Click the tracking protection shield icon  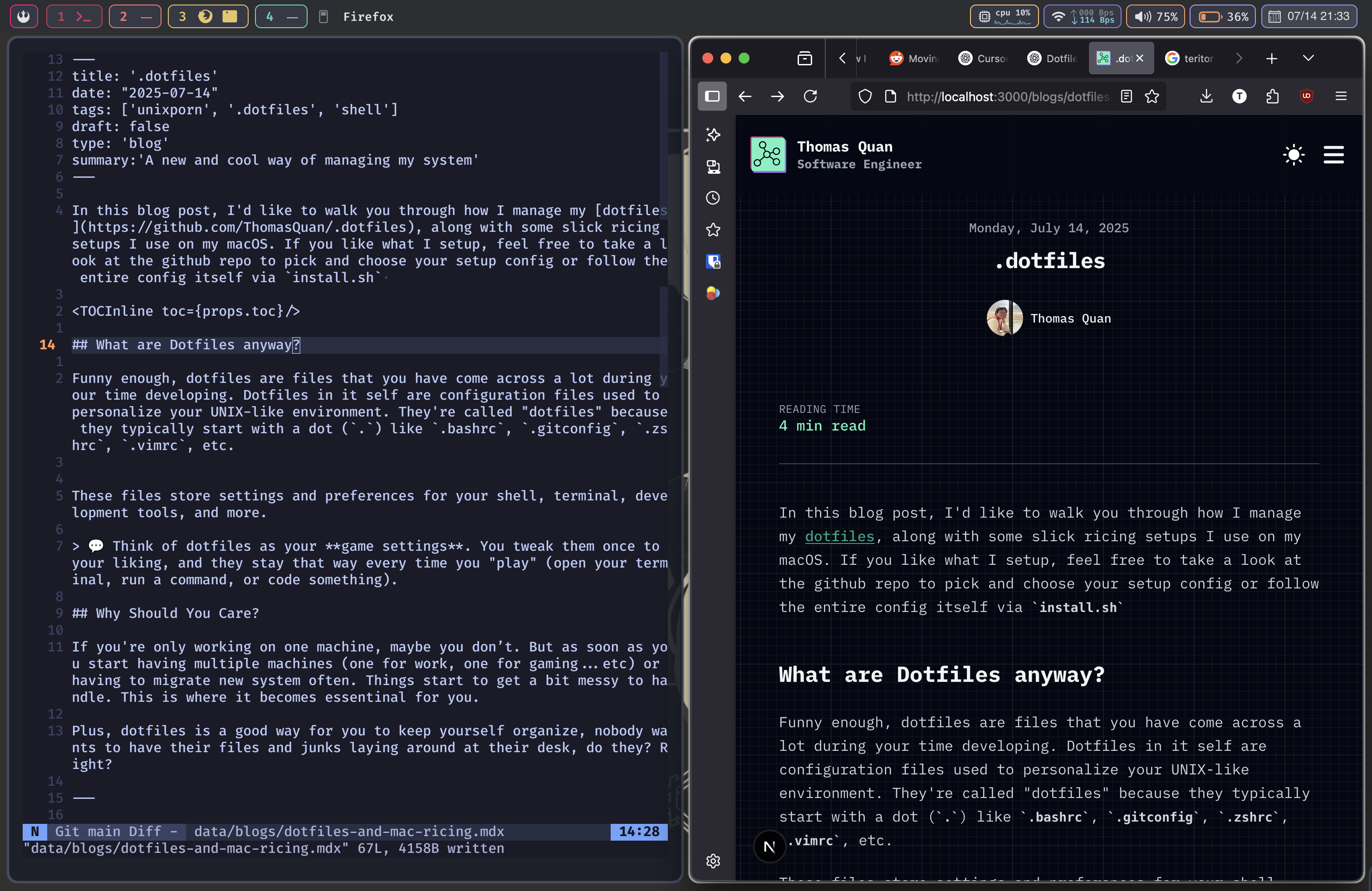(865, 96)
